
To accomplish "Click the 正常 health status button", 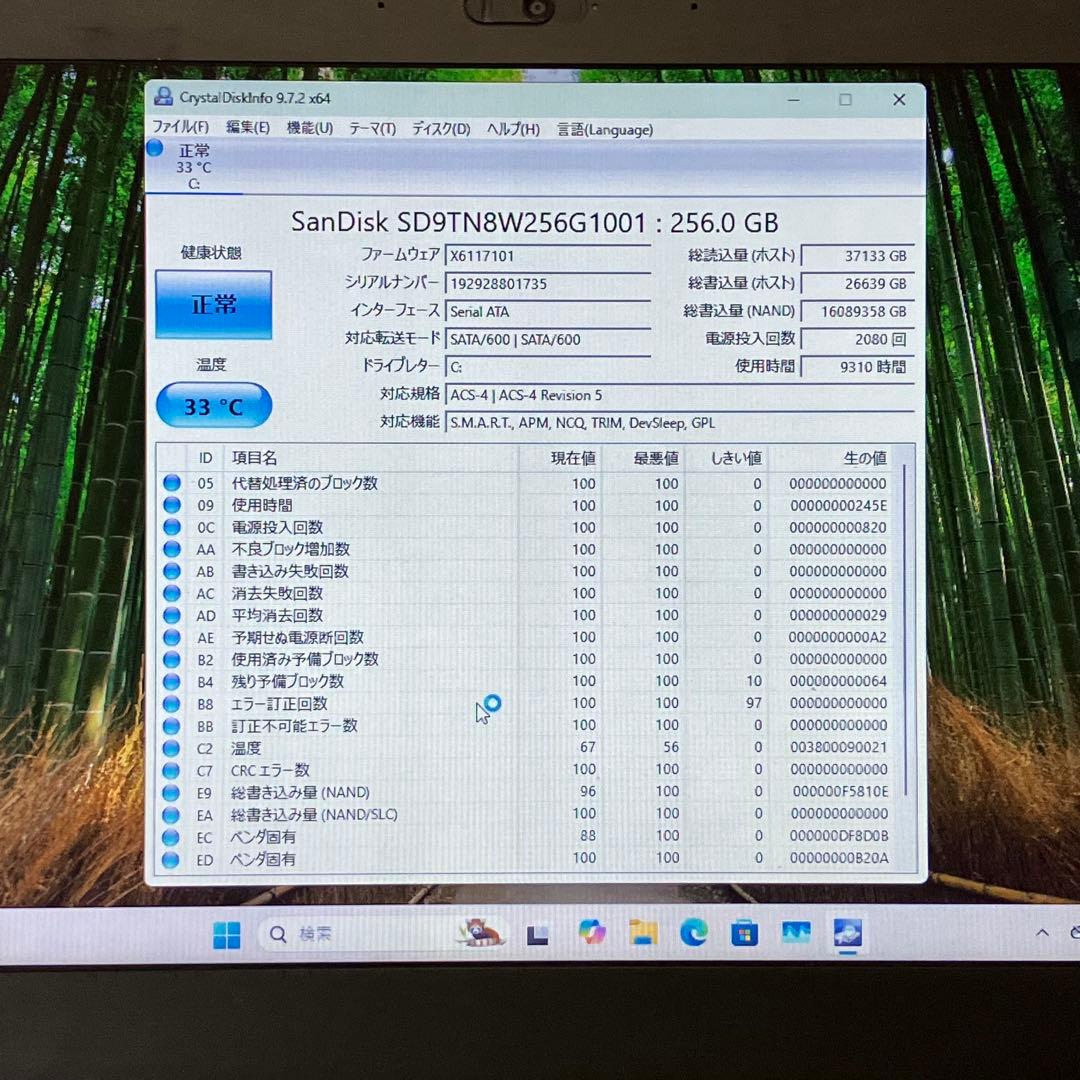I will click(213, 305).
